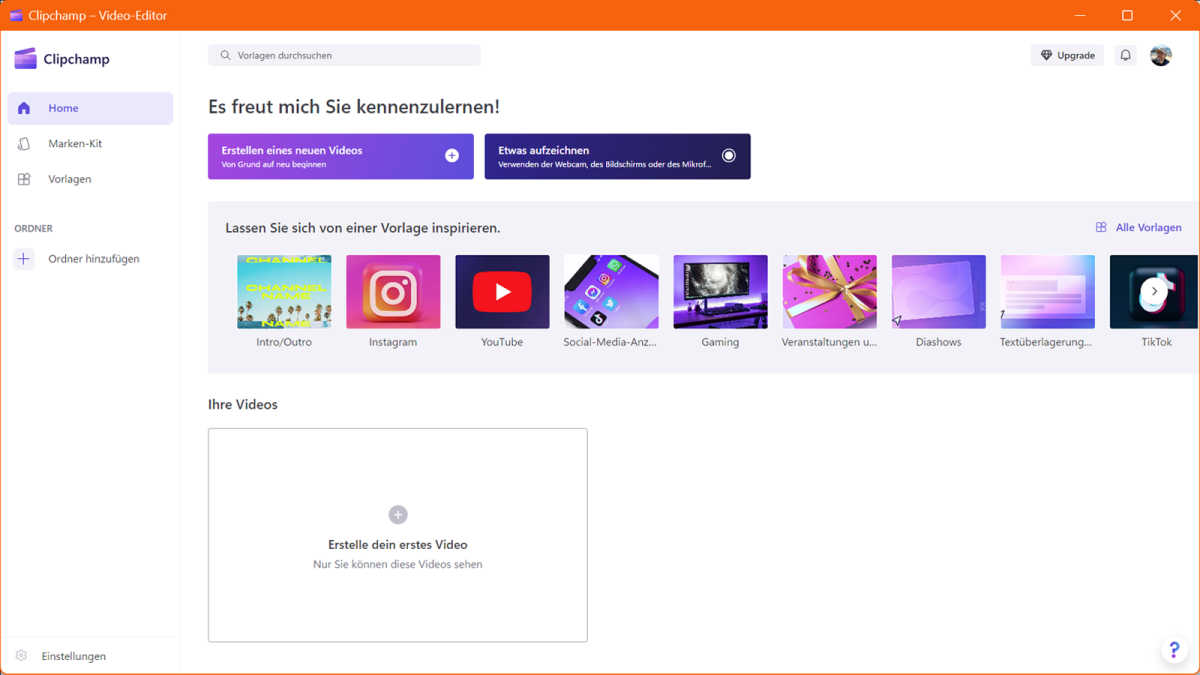The image size is (1200, 675).
Task: Click the search magnifier icon
Action: click(225, 55)
